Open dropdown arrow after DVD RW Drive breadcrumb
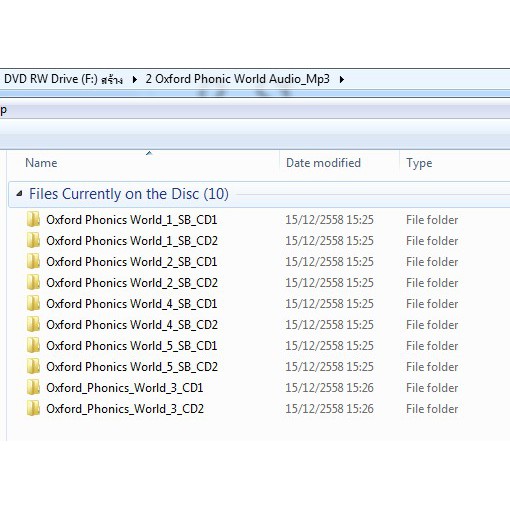This screenshot has height=510, width=510. [x=134, y=79]
